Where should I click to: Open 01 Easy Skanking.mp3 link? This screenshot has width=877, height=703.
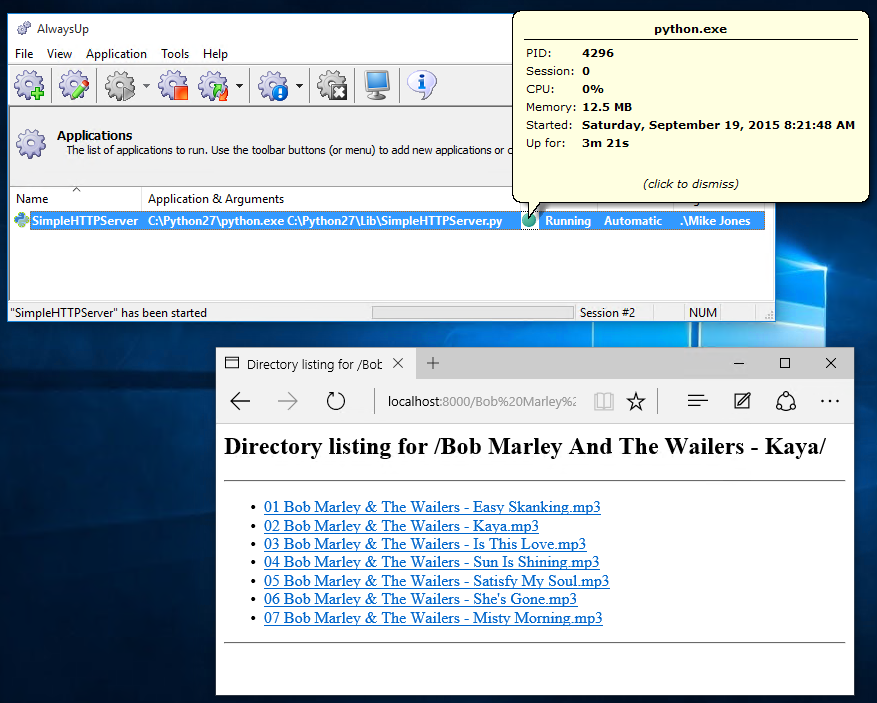pos(432,507)
